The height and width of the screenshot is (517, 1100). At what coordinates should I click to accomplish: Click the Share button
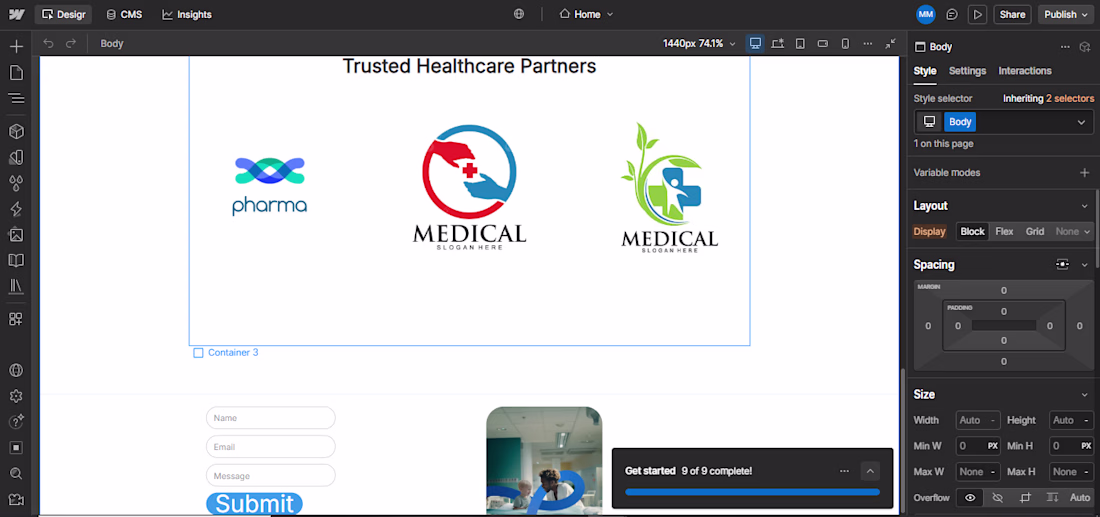[x=1012, y=14]
